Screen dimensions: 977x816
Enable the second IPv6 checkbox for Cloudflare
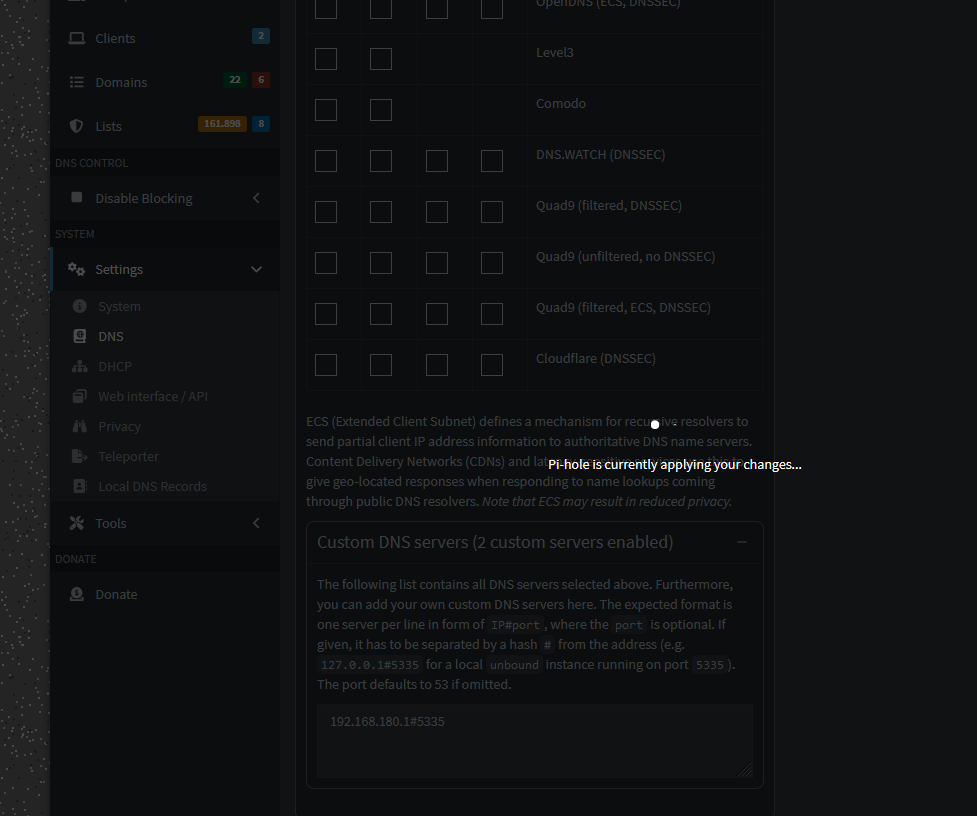pos(492,366)
